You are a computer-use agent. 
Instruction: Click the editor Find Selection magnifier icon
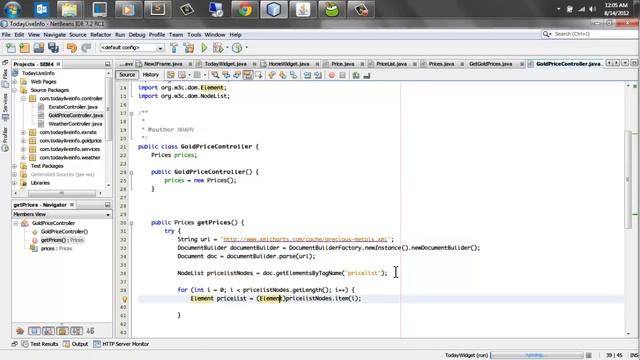pos(215,75)
